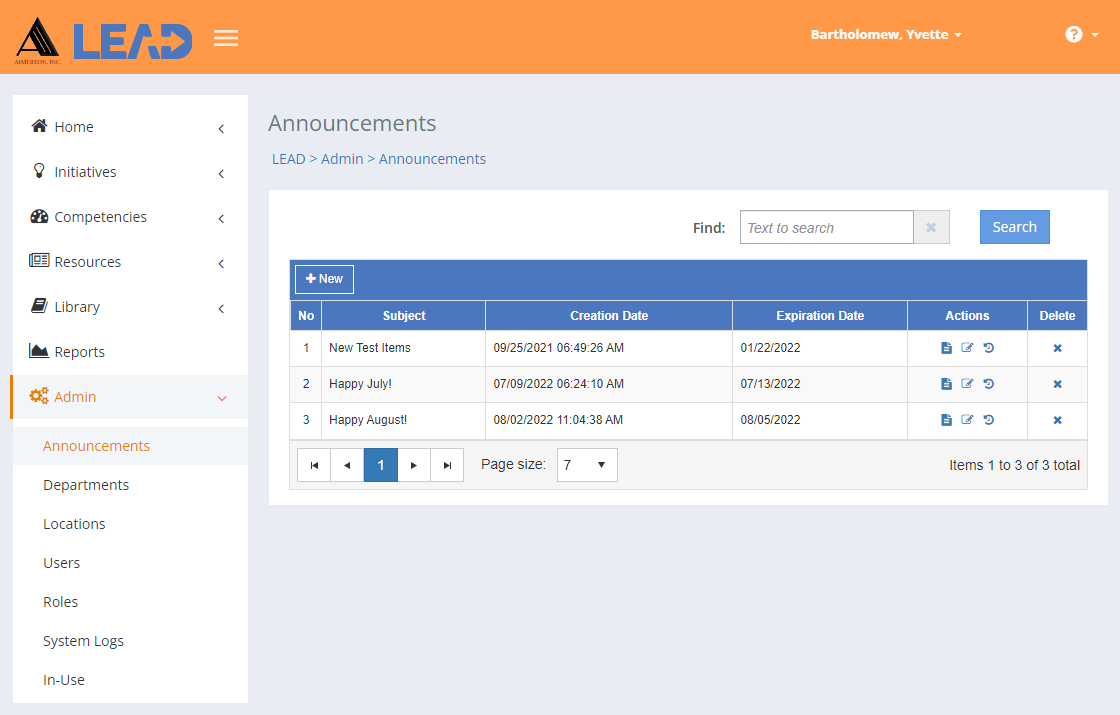
Task: Click the hamburger menu icon in header
Action: (226, 38)
